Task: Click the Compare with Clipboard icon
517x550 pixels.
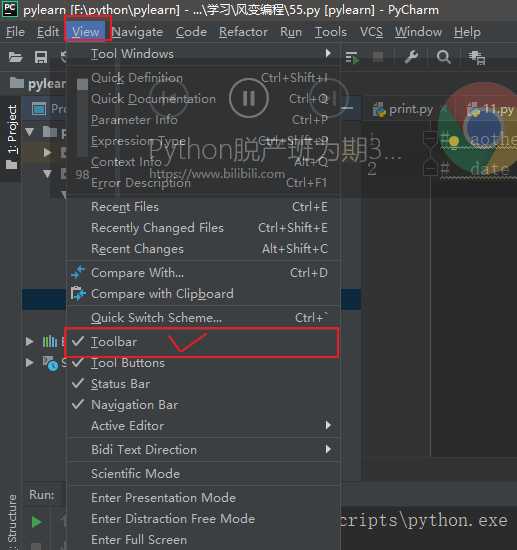Action: (x=78, y=294)
